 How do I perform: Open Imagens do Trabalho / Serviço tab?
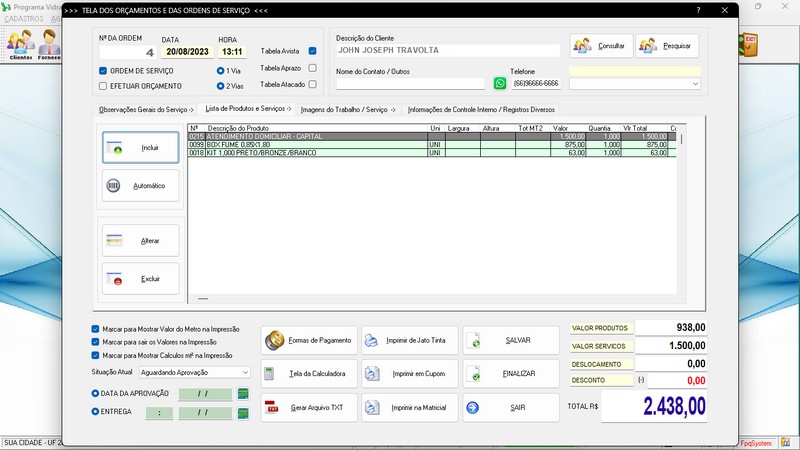point(348,109)
